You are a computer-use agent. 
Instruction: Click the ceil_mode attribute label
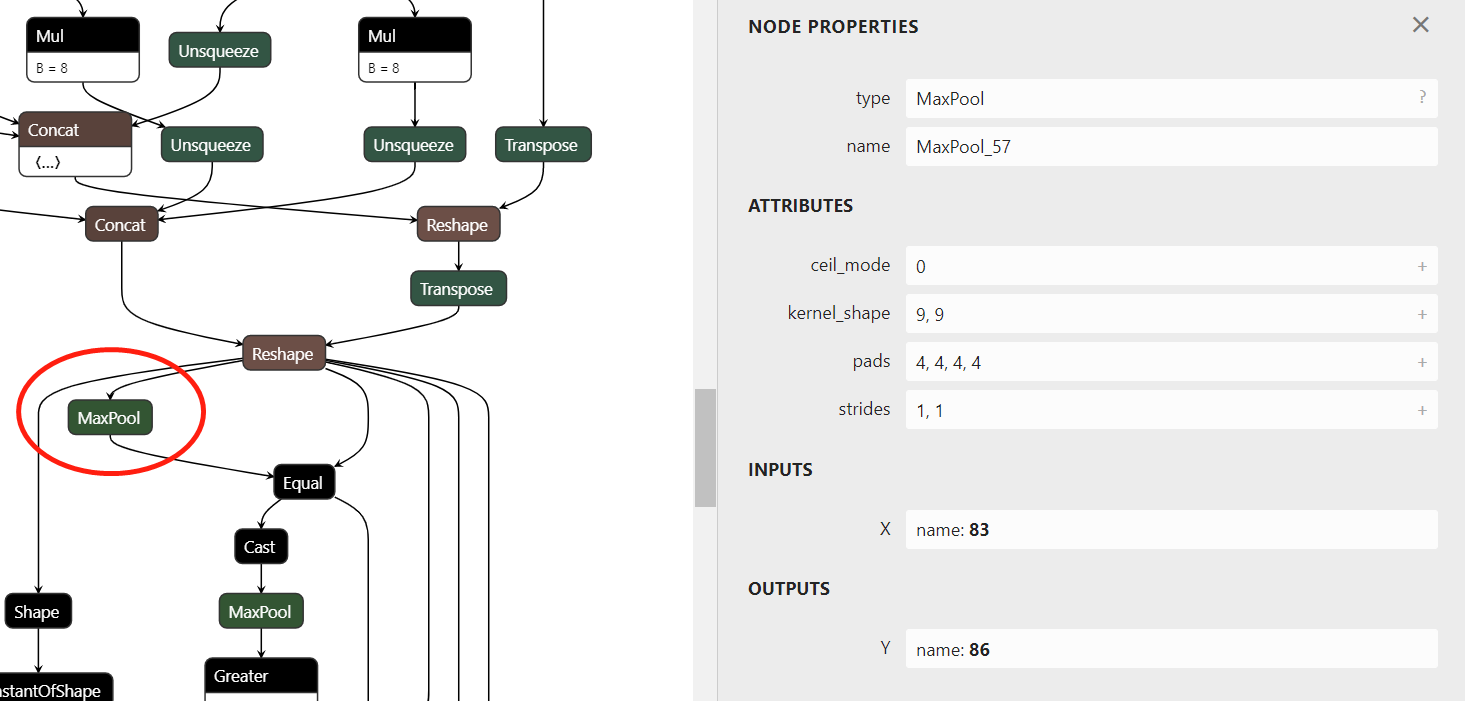pos(850,265)
